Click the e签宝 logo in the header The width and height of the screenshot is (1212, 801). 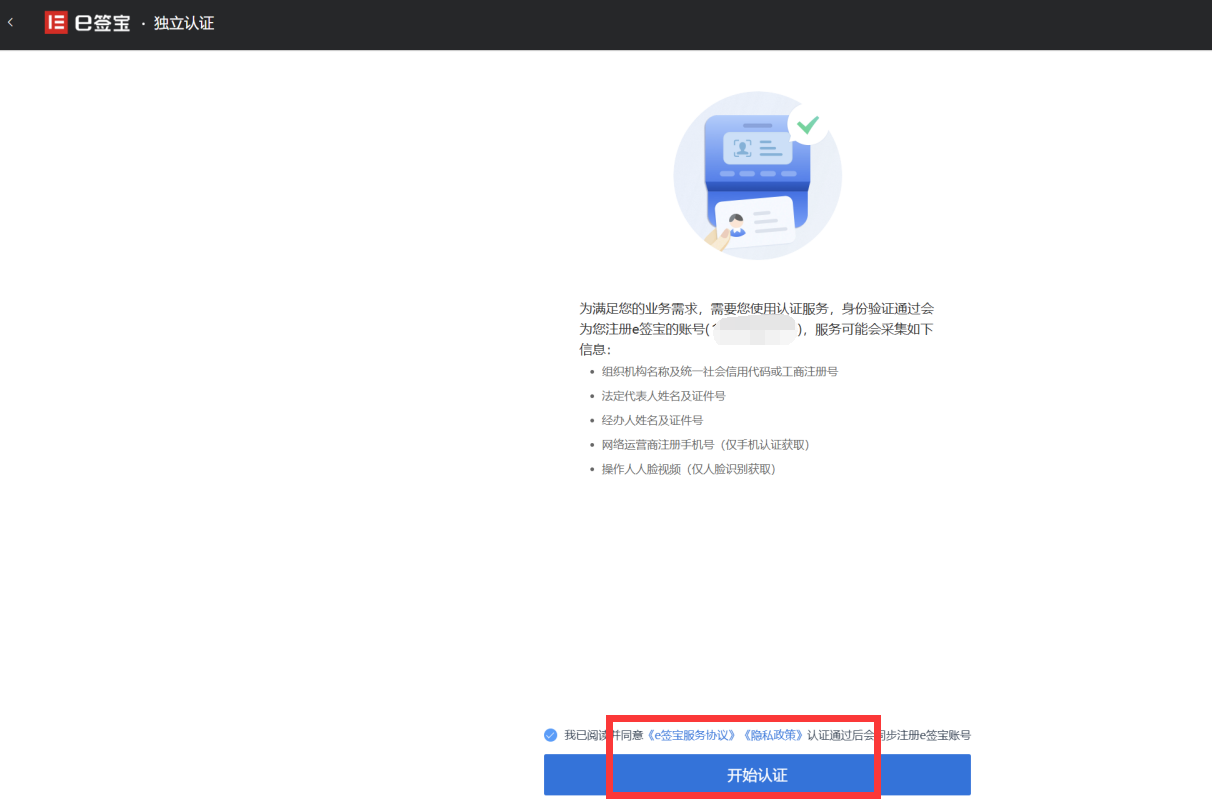coord(87,22)
